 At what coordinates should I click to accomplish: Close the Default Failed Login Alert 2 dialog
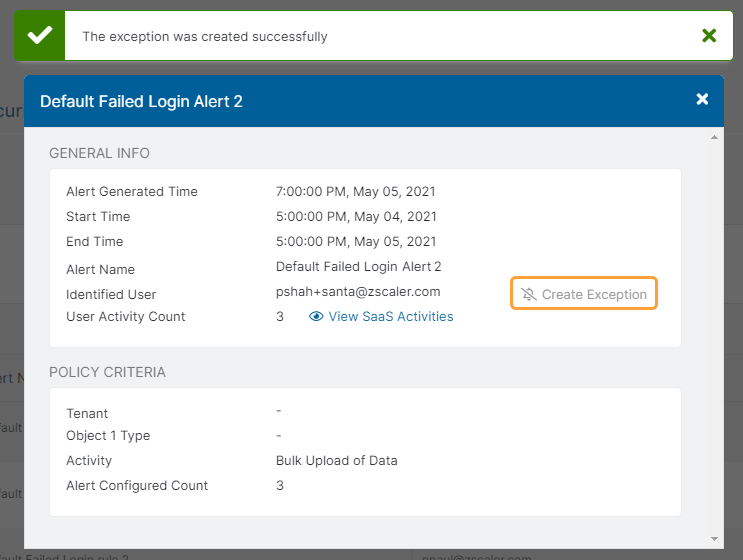(702, 99)
